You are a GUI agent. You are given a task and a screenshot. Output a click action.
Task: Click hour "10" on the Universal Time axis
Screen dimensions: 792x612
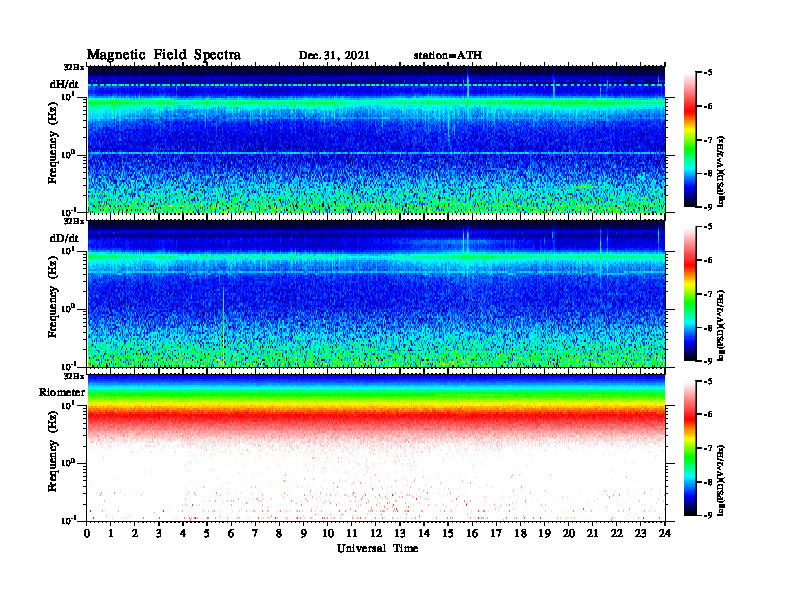click(328, 534)
